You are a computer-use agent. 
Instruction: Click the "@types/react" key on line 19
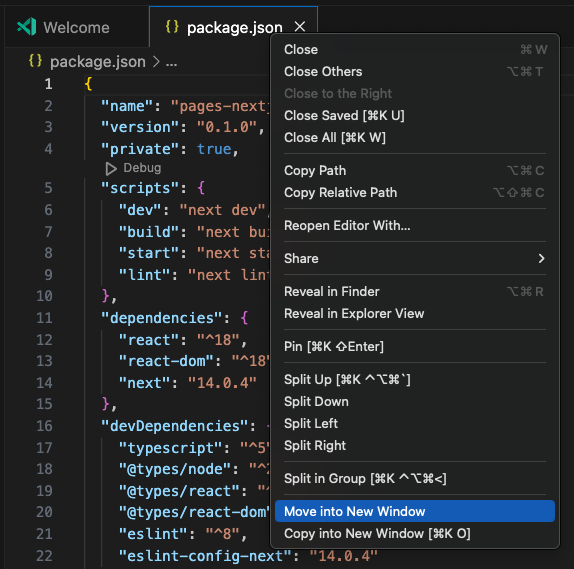point(179,491)
